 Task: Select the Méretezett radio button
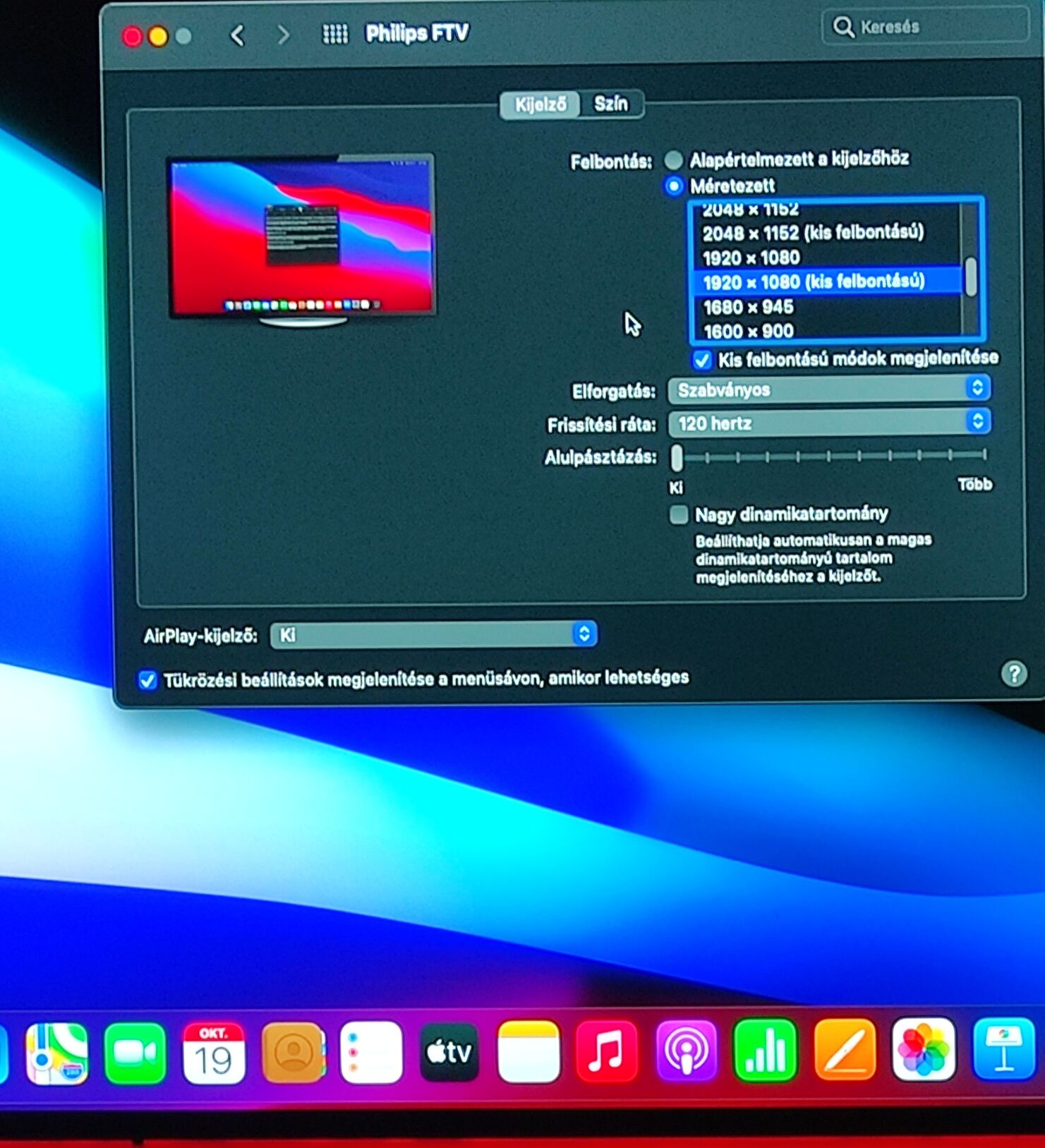point(674,186)
